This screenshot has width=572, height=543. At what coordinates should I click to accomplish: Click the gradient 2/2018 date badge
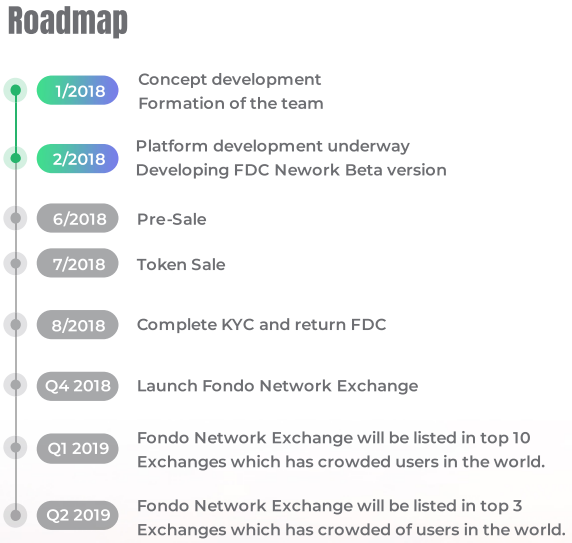coord(78,158)
